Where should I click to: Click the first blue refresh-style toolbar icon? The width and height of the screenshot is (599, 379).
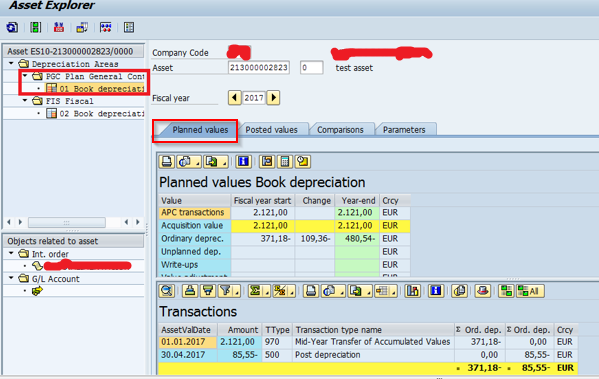12,28
